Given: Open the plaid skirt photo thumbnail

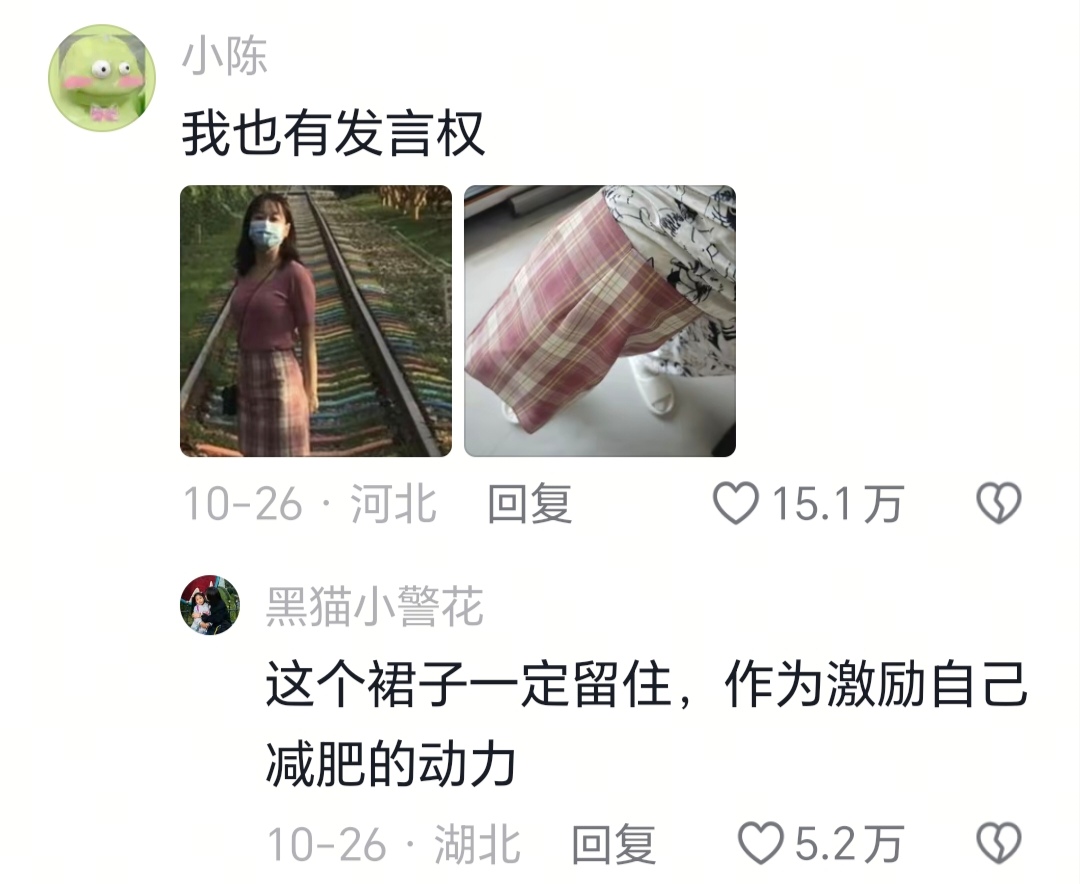Looking at the screenshot, I should click(x=600, y=321).
